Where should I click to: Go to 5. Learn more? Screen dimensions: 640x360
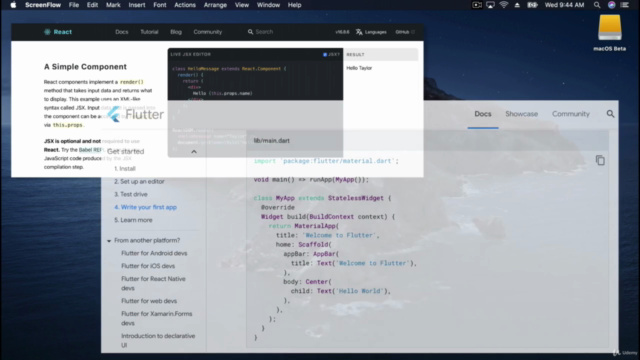[133, 220]
